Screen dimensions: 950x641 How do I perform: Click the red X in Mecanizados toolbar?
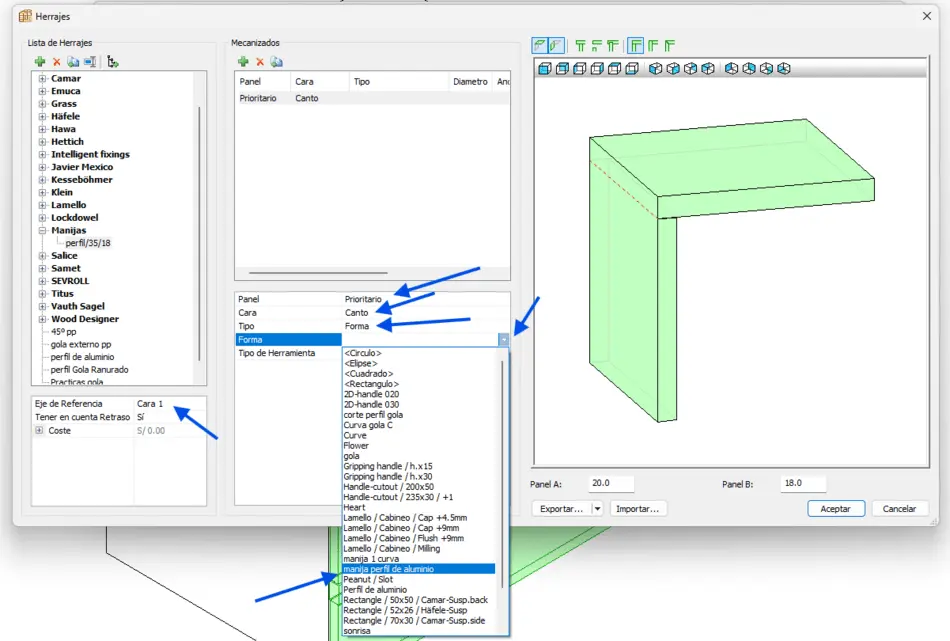[260, 62]
